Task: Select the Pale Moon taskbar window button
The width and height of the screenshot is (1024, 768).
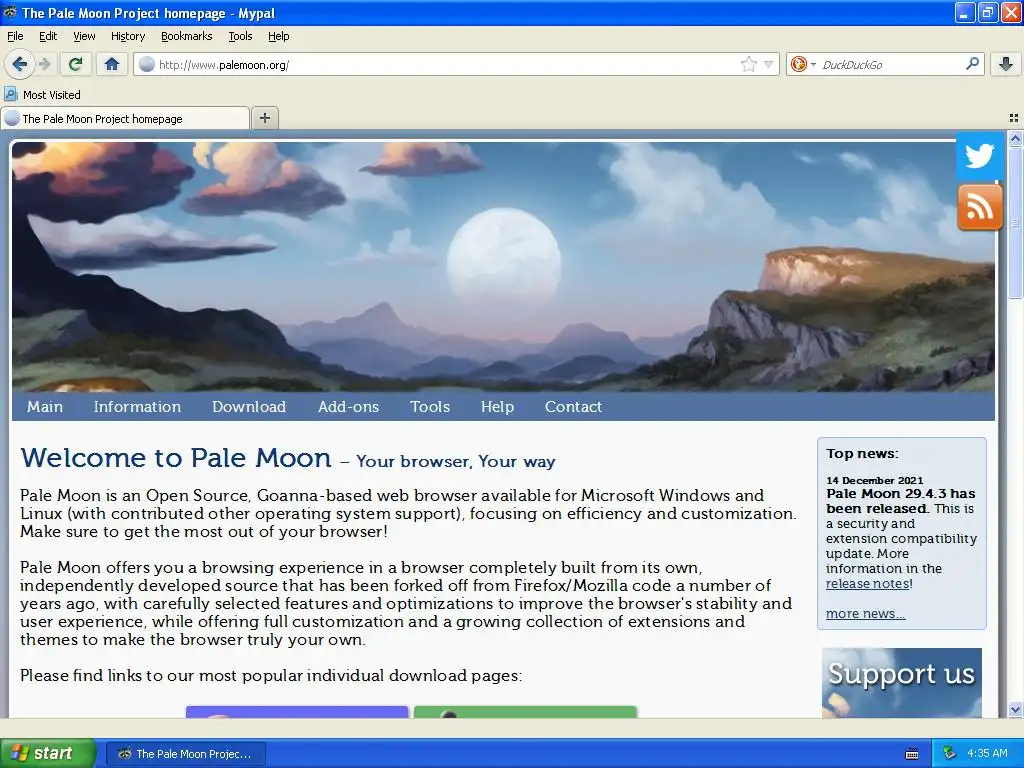Action: click(x=185, y=754)
